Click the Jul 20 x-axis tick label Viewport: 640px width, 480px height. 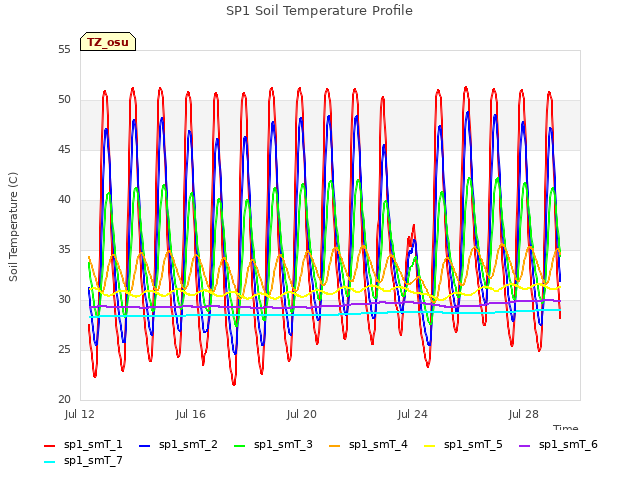click(302, 415)
